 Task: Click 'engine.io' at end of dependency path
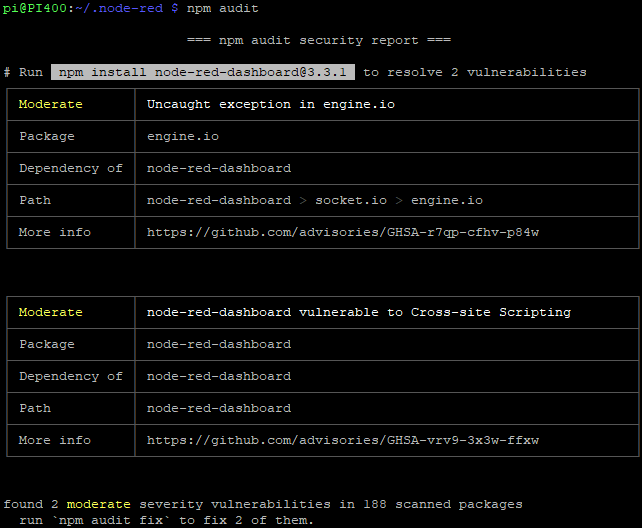tap(447, 200)
